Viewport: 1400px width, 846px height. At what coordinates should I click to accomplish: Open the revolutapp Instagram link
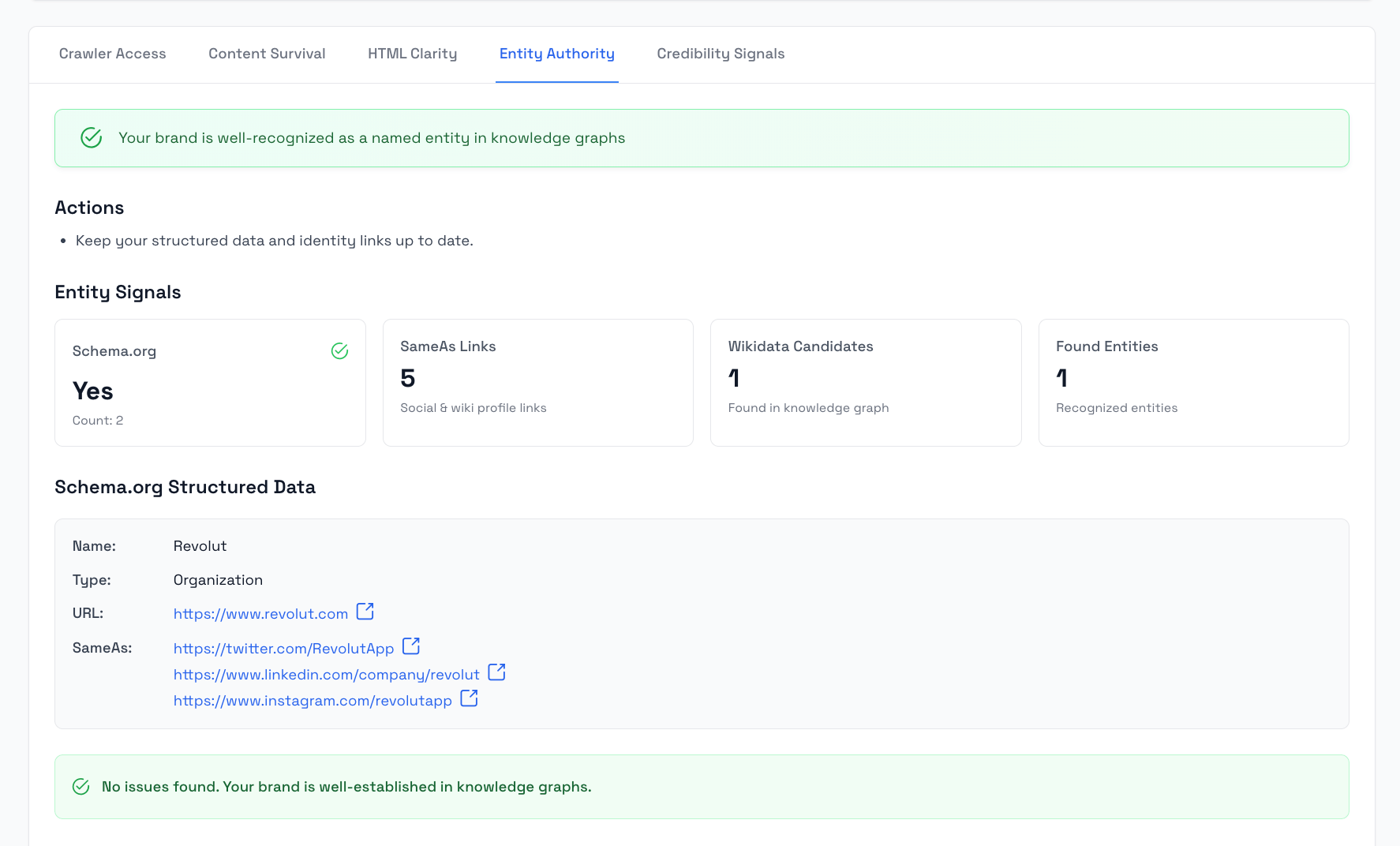click(x=313, y=700)
